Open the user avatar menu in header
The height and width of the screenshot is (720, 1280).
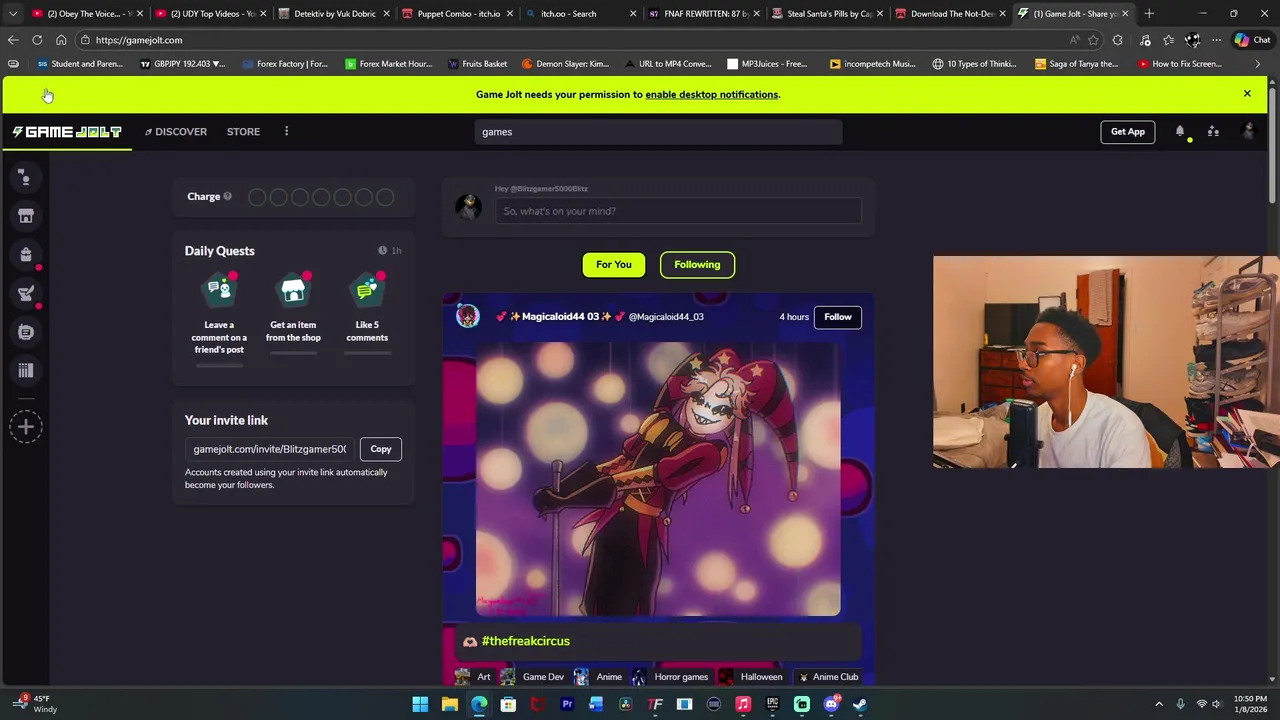click(1247, 132)
